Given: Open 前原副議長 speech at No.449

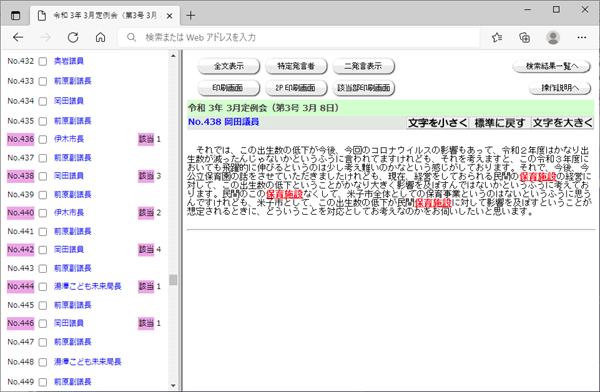Looking at the screenshot, I should [72, 381].
